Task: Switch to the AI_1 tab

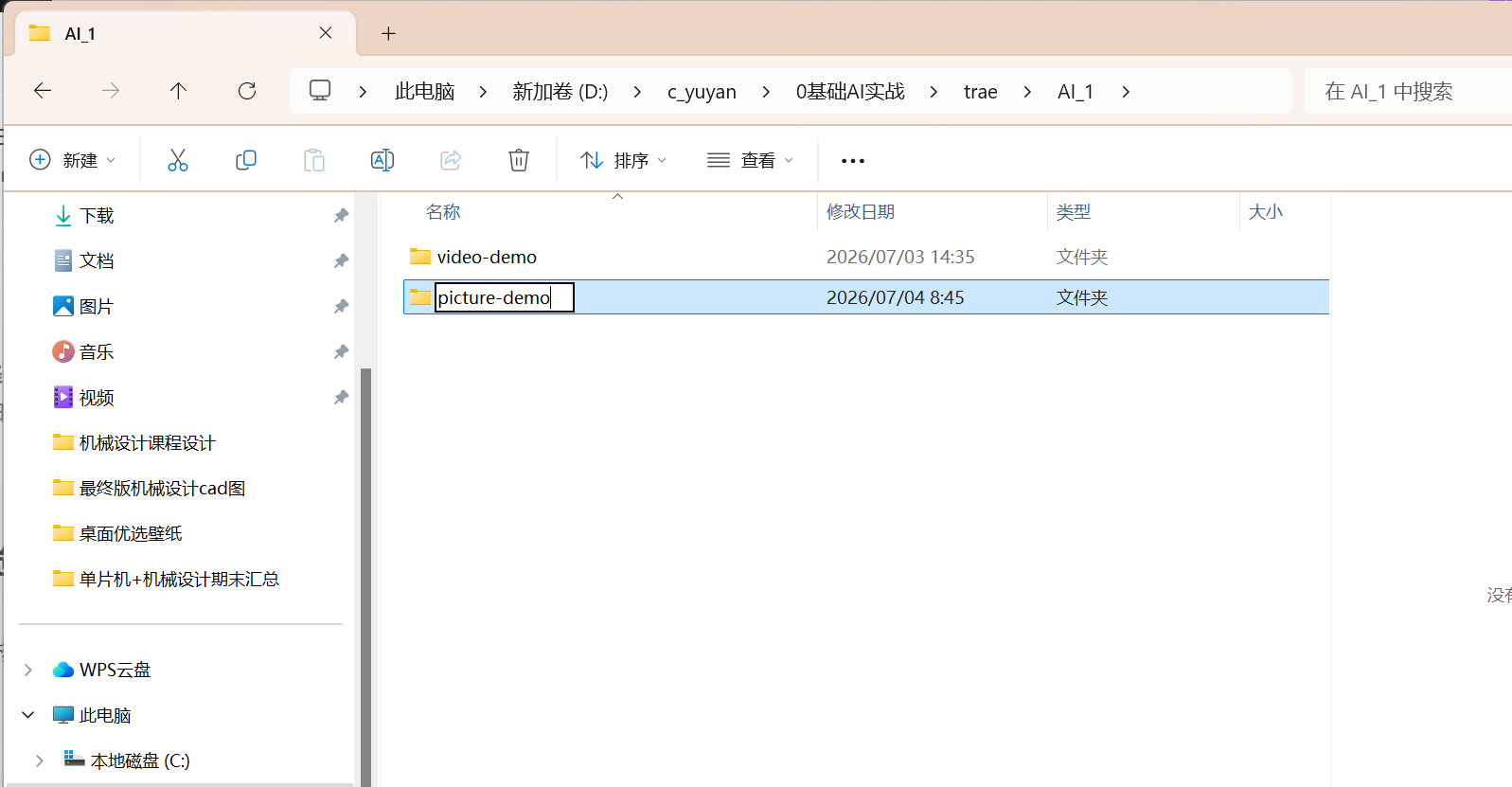Action: (x=186, y=34)
